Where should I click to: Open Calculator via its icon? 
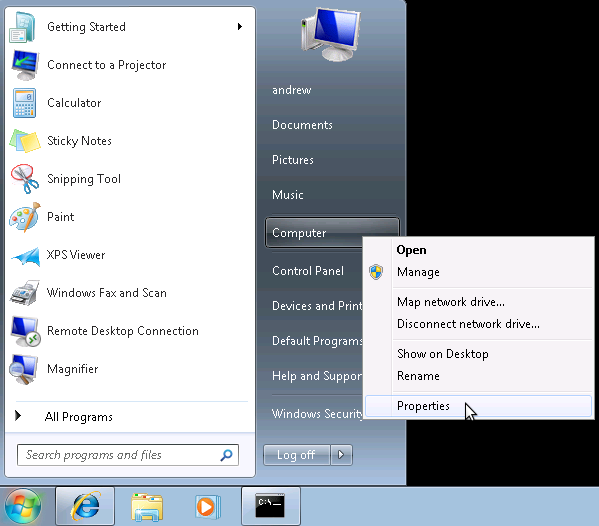[x=24, y=103]
